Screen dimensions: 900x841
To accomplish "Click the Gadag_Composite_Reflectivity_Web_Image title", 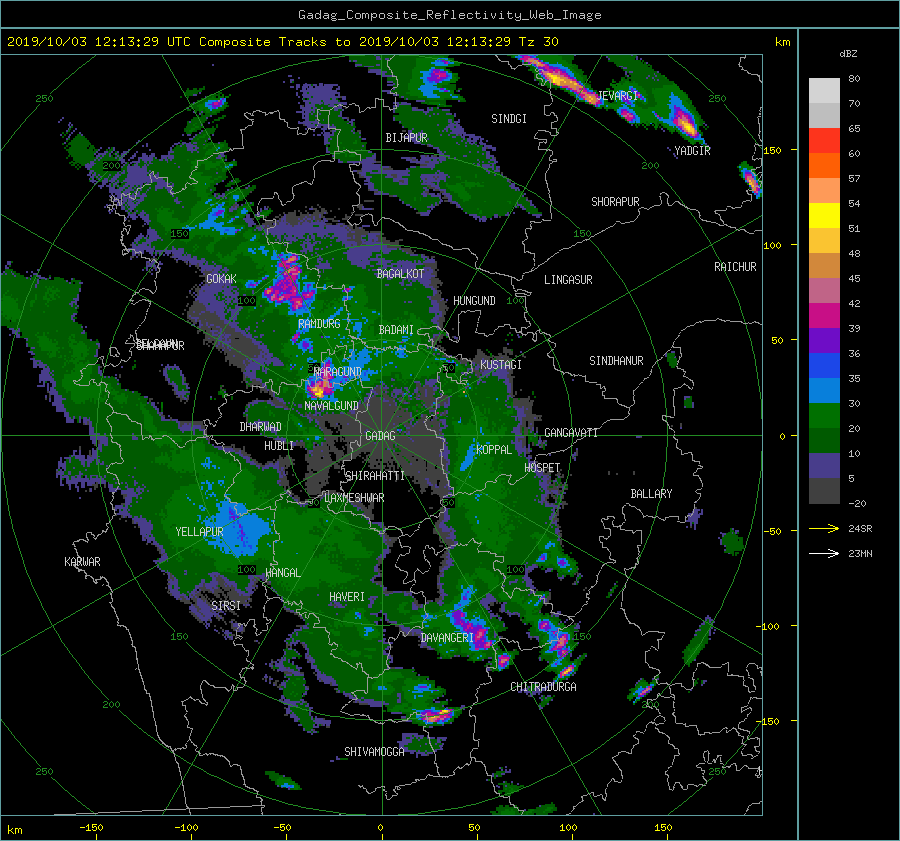I will point(449,15).
